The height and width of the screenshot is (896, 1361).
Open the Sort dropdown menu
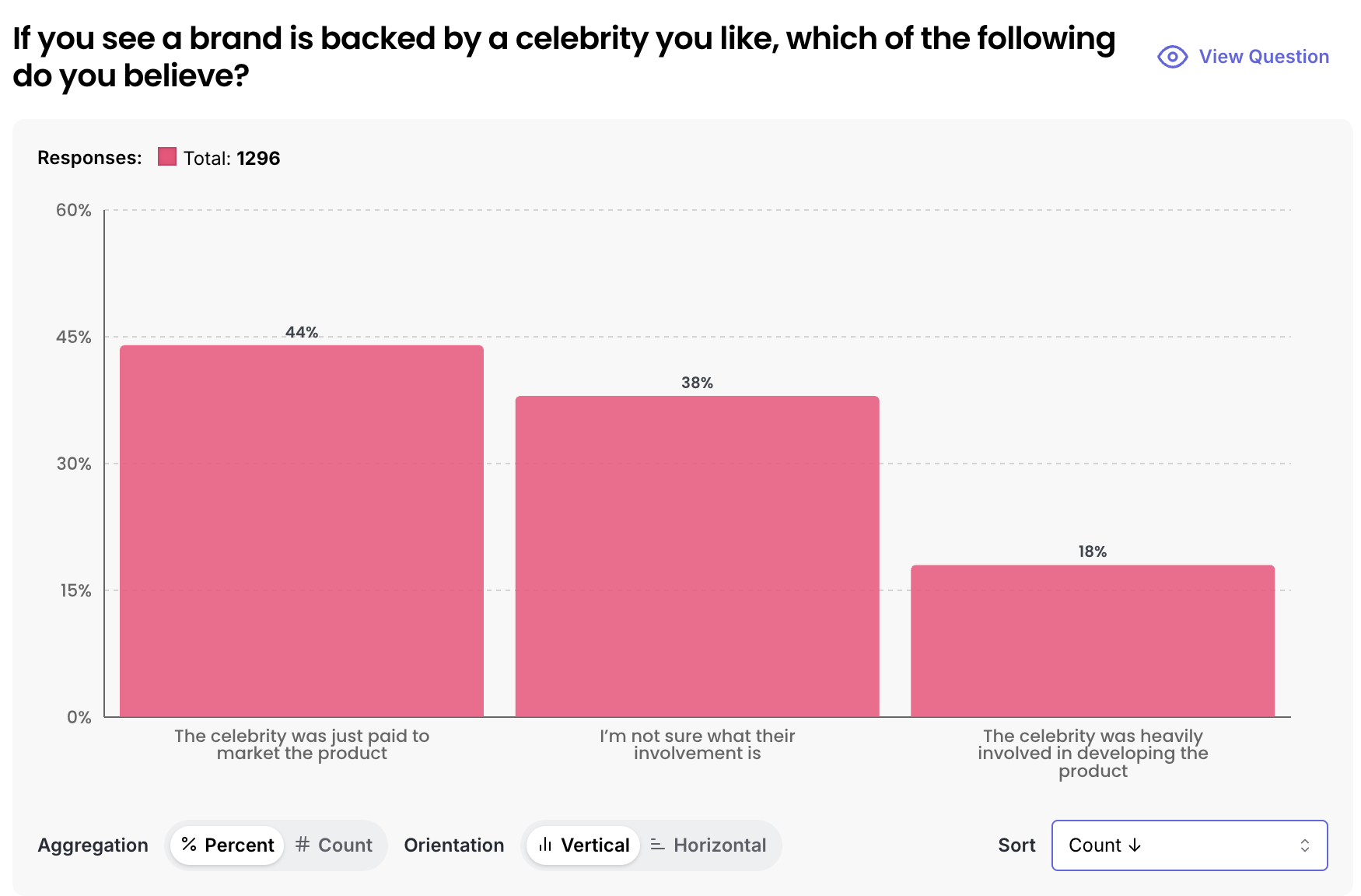[x=1188, y=845]
